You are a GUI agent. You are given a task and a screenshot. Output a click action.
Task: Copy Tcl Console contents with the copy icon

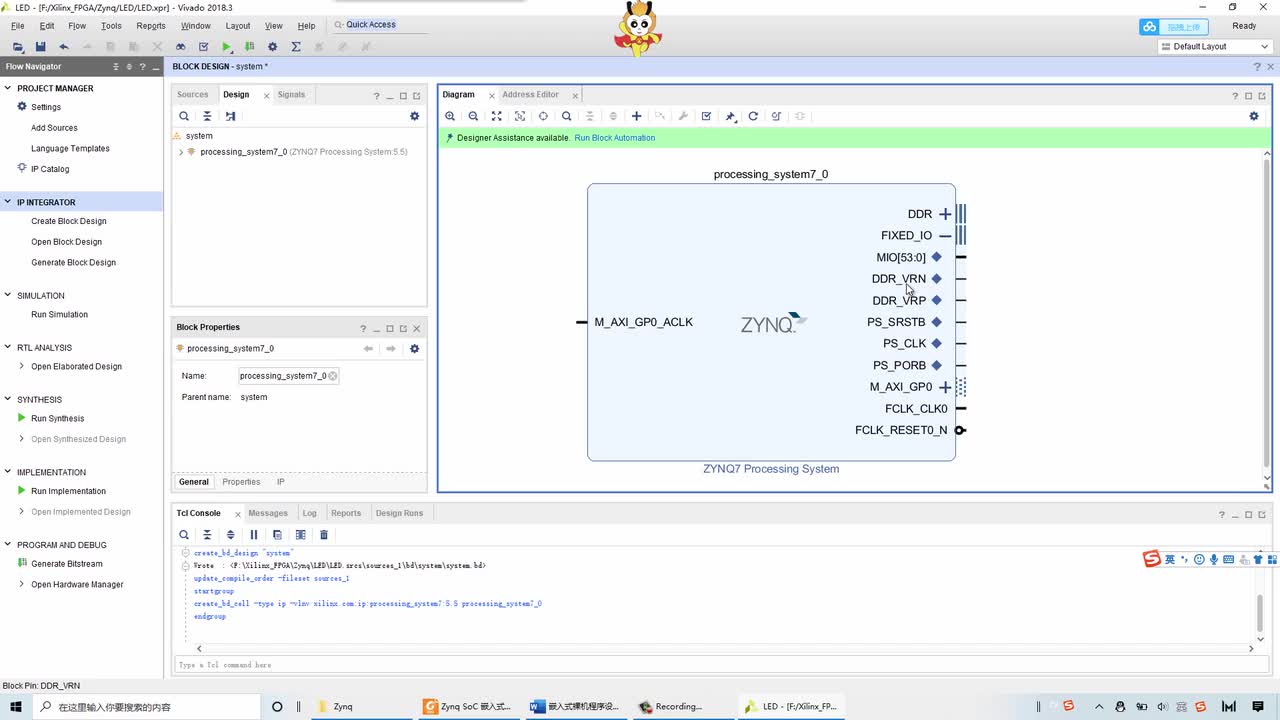(277, 535)
